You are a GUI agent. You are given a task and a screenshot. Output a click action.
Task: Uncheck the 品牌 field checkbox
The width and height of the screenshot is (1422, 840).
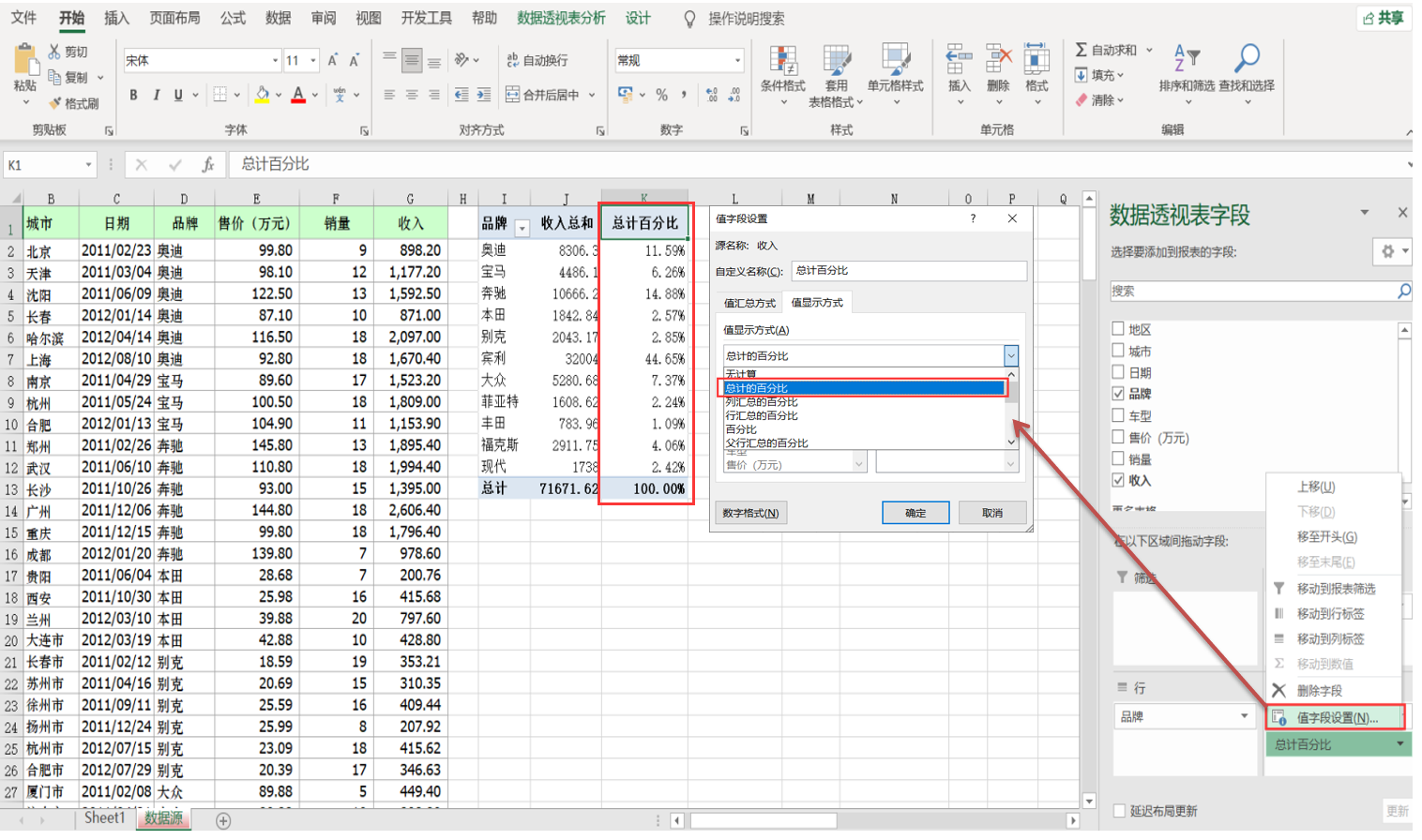coord(1118,394)
